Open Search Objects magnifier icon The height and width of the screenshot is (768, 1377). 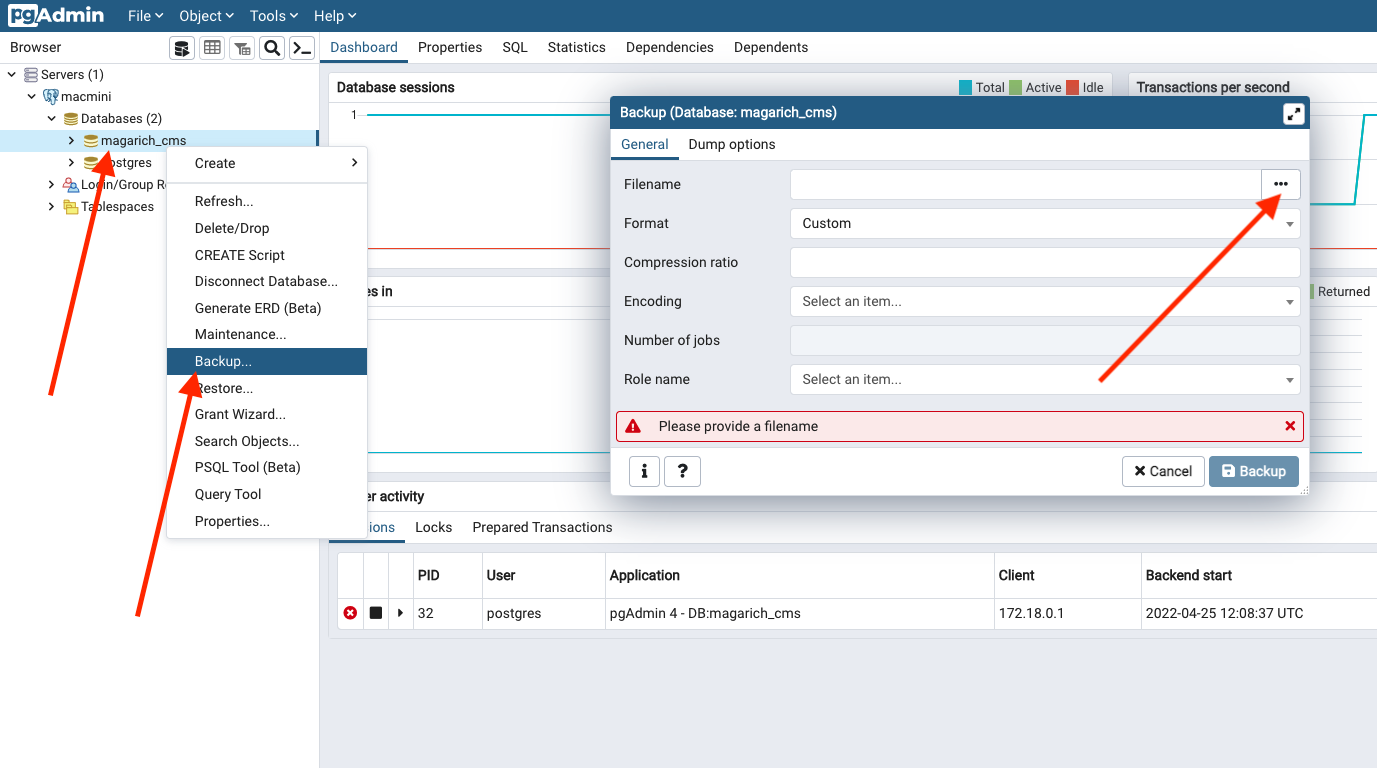(271, 48)
